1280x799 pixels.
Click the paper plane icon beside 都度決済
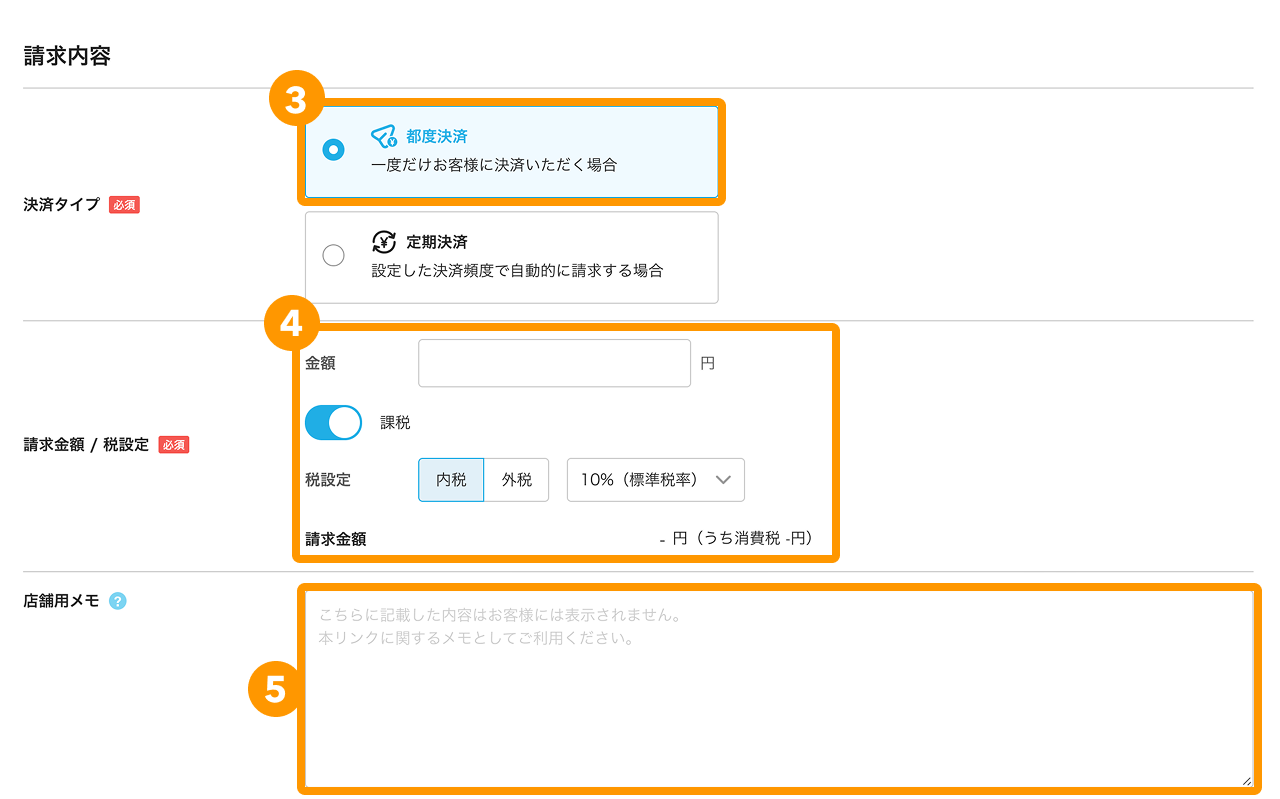(384, 136)
